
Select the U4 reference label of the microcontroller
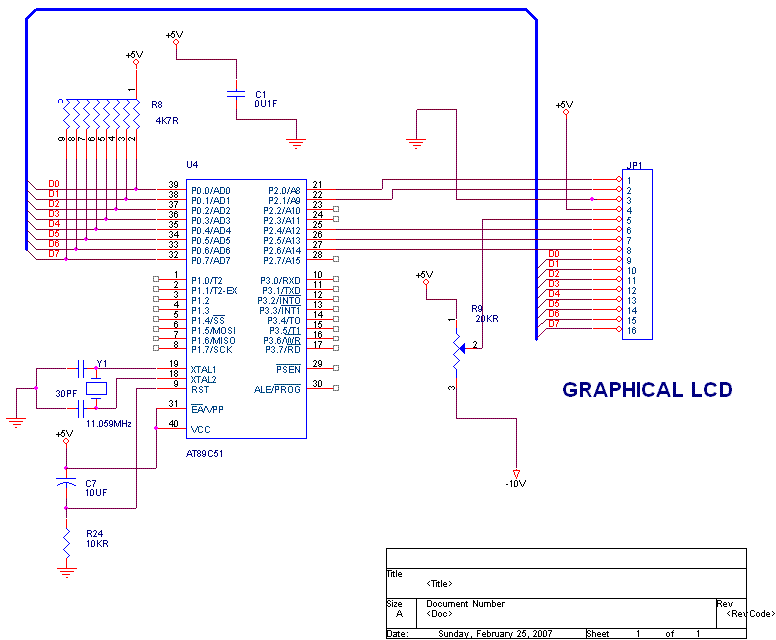(192, 164)
